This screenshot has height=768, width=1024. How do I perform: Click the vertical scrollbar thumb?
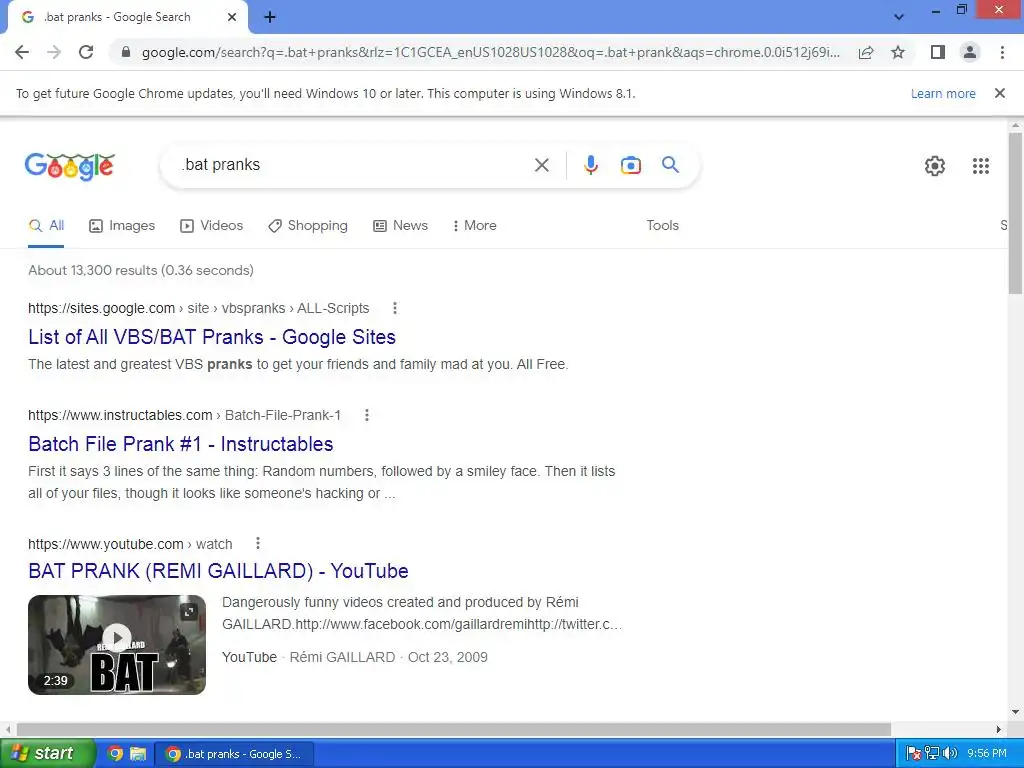point(1016,213)
